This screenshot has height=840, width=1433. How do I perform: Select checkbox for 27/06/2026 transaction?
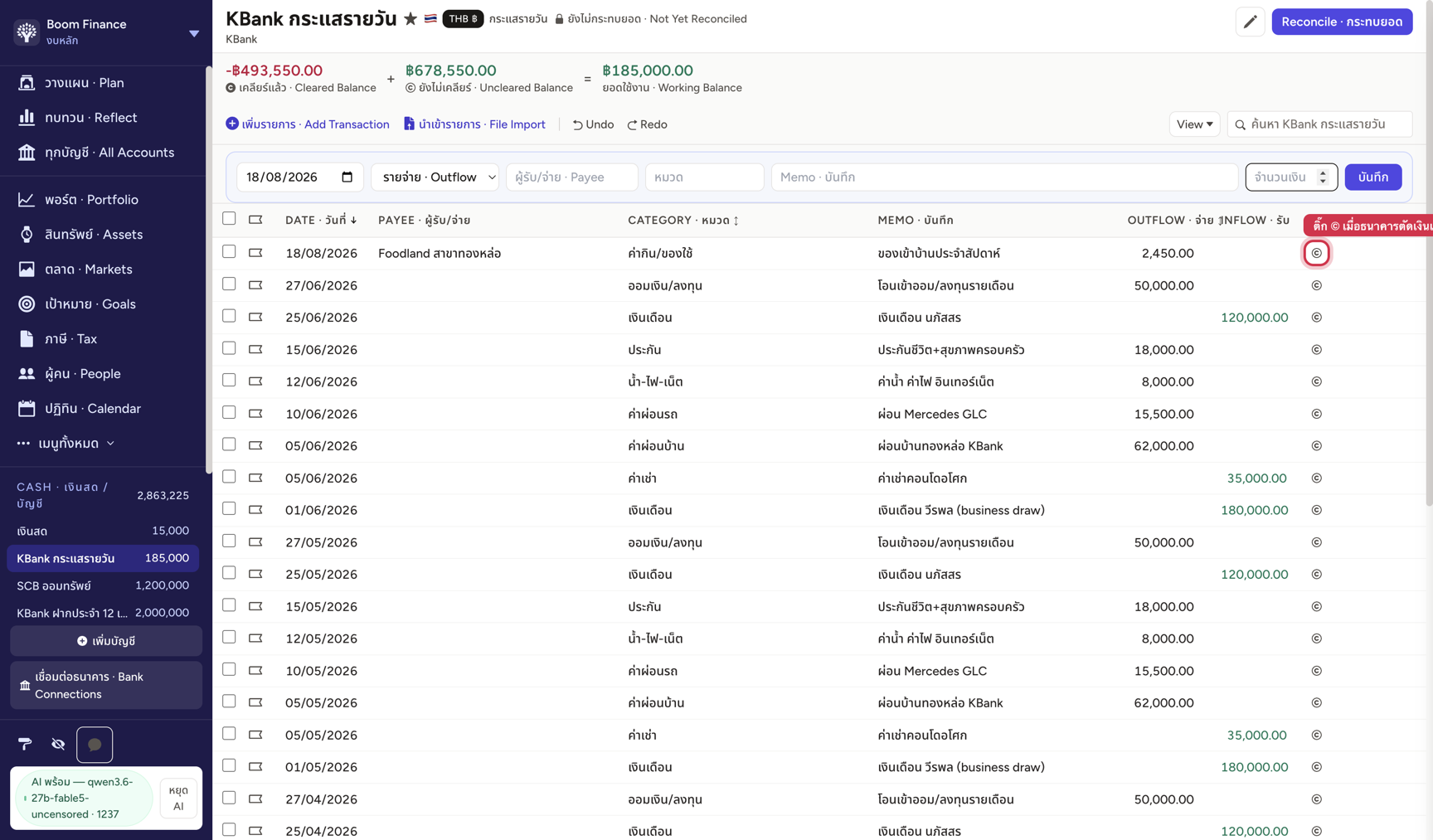click(229, 284)
